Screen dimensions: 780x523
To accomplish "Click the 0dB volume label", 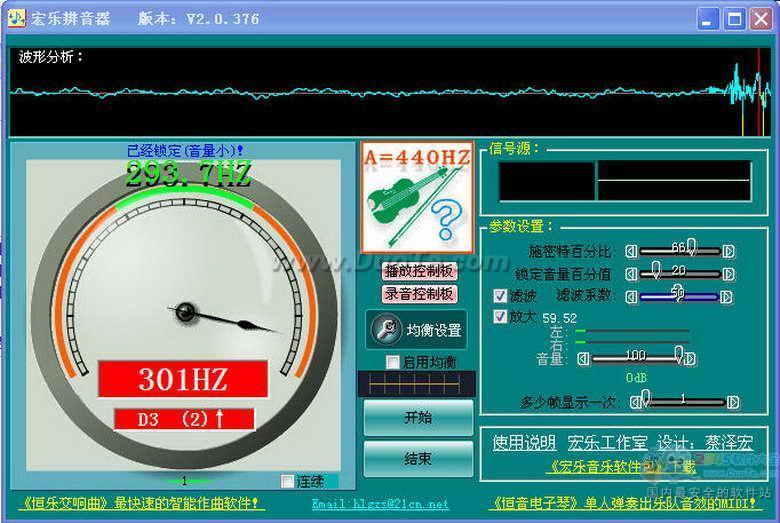I will click(636, 378).
